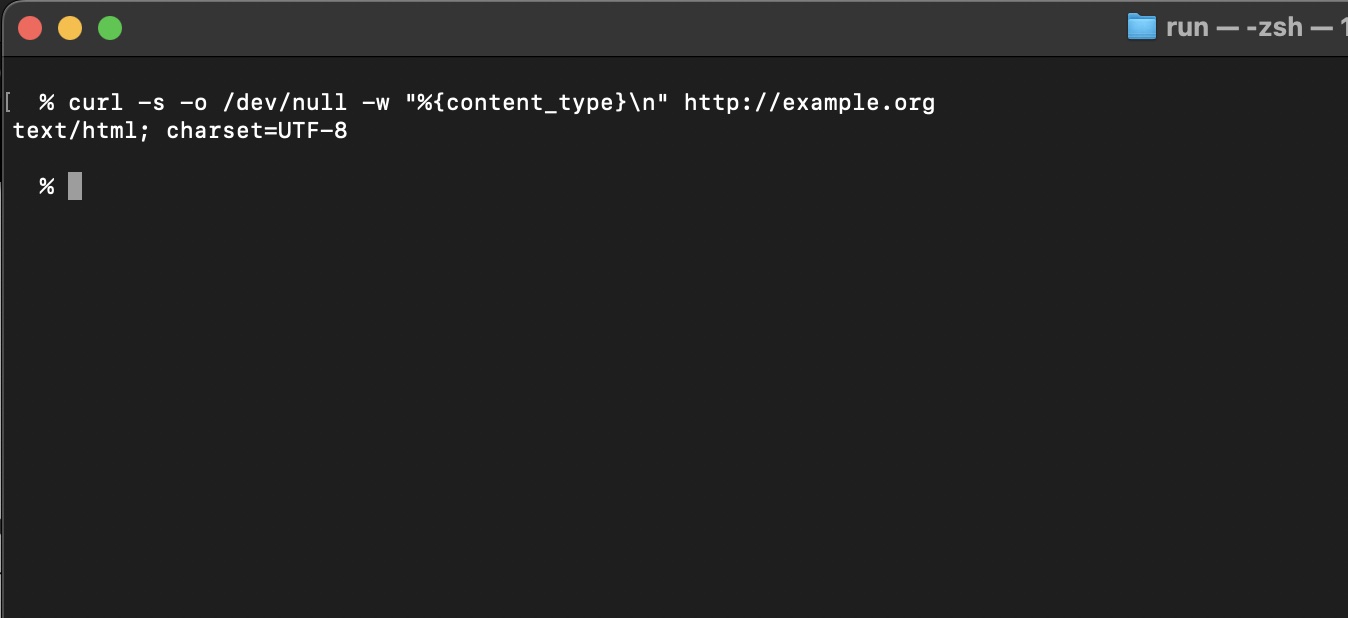
Task: Click the green full-screen button
Action: pos(109,29)
